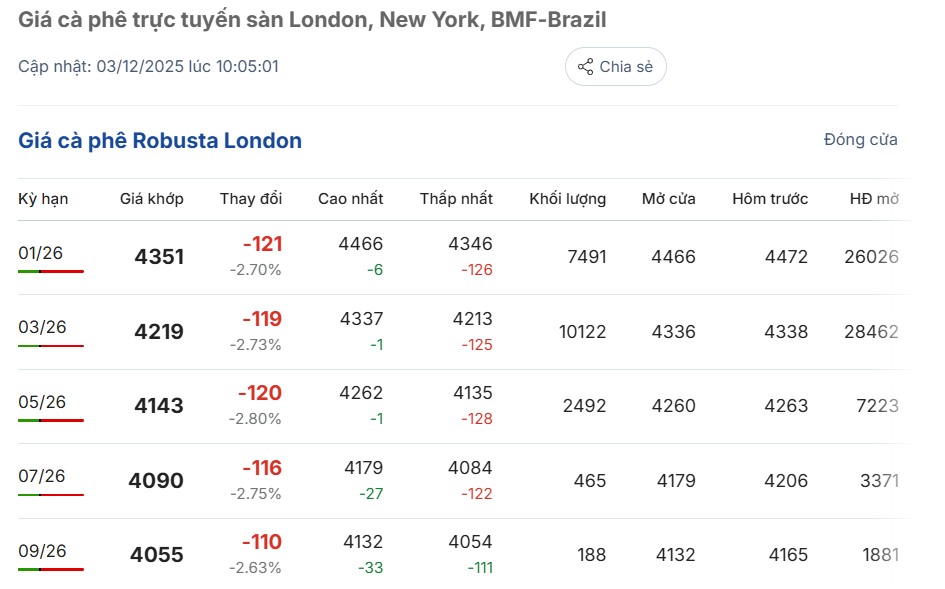The width and height of the screenshot is (945, 589).
Task: Sort by the Khối lượng column header
Action: point(567,199)
